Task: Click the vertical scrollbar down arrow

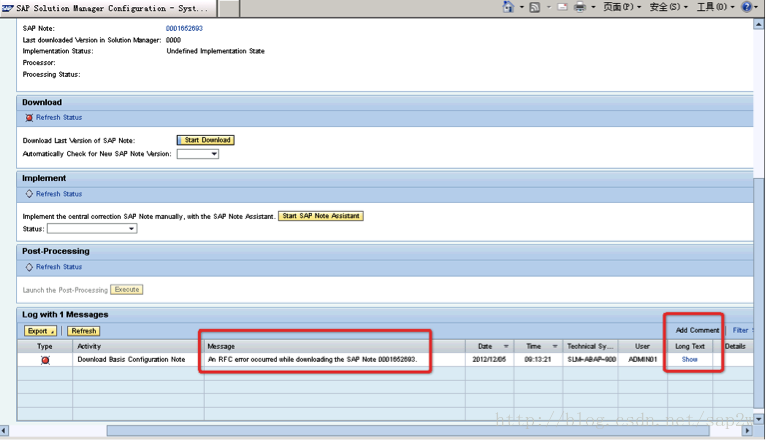Action: [x=759, y=419]
